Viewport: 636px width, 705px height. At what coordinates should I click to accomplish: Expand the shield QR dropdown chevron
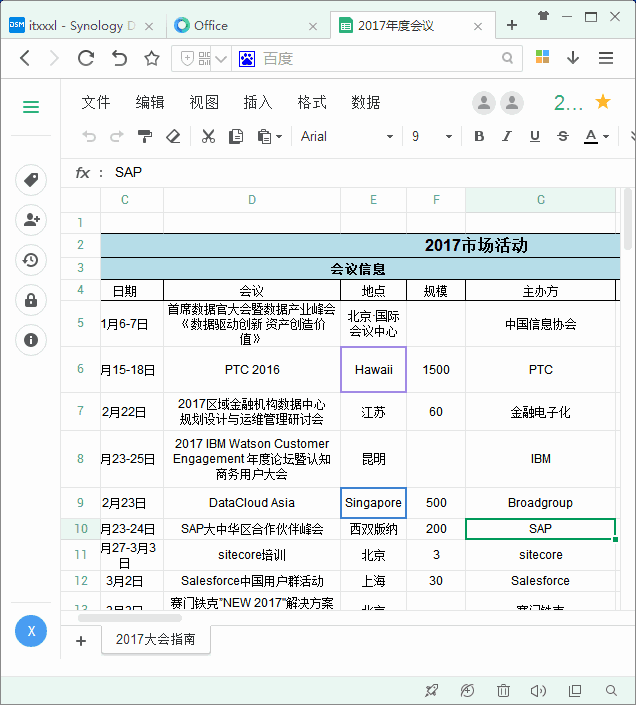pyautogui.click(x=220, y=59)
